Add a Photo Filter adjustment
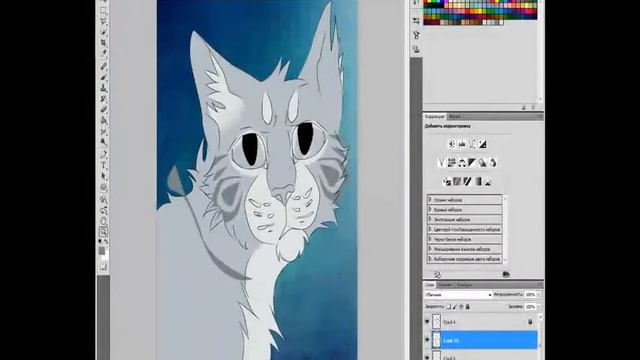640x360 pixels. tap(482, 162)
